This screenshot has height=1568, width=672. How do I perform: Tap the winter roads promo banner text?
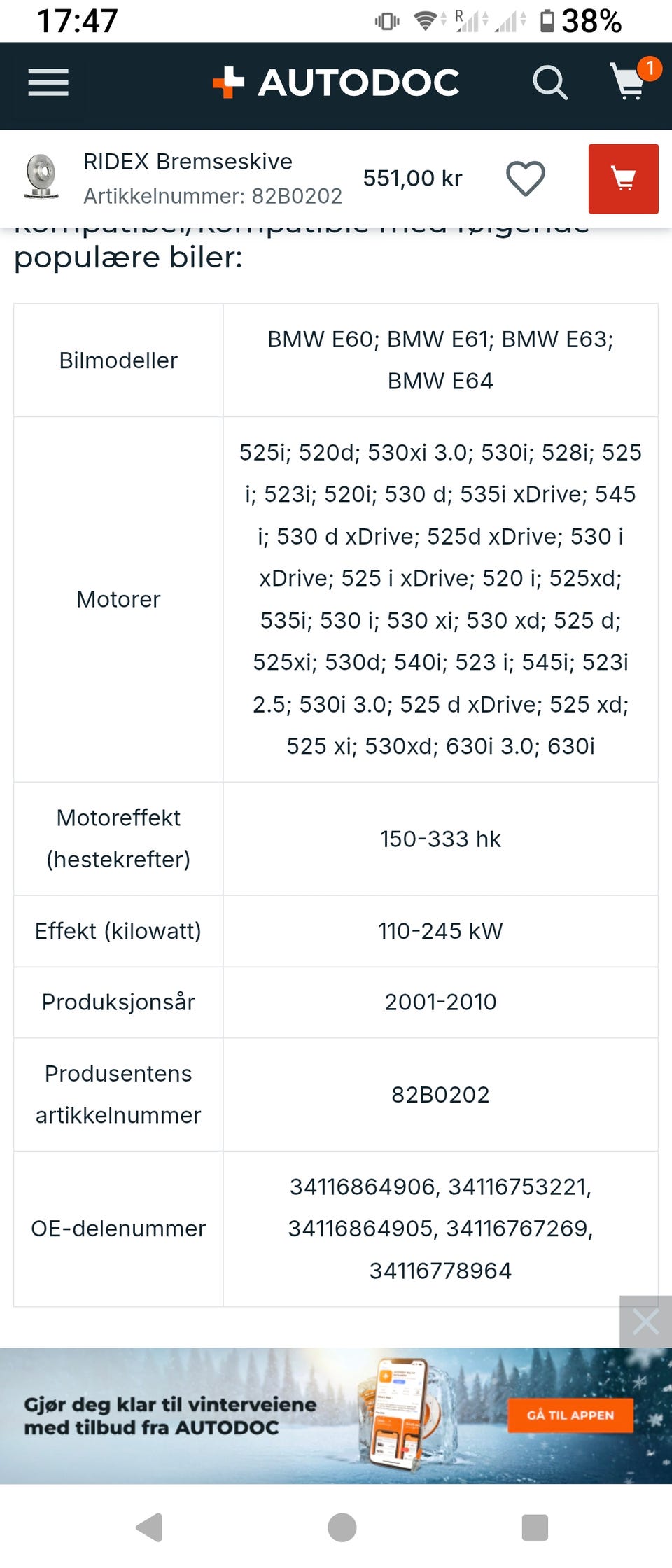click(170, 1415)
